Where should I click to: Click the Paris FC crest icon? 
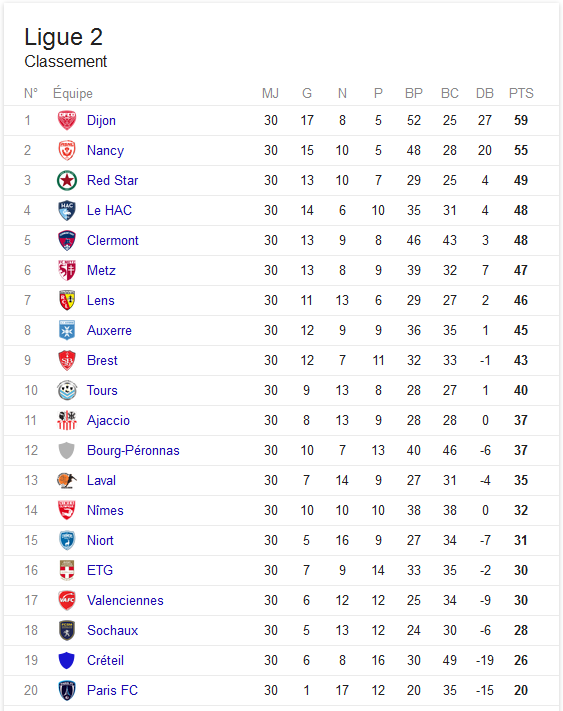pos(67,690)
